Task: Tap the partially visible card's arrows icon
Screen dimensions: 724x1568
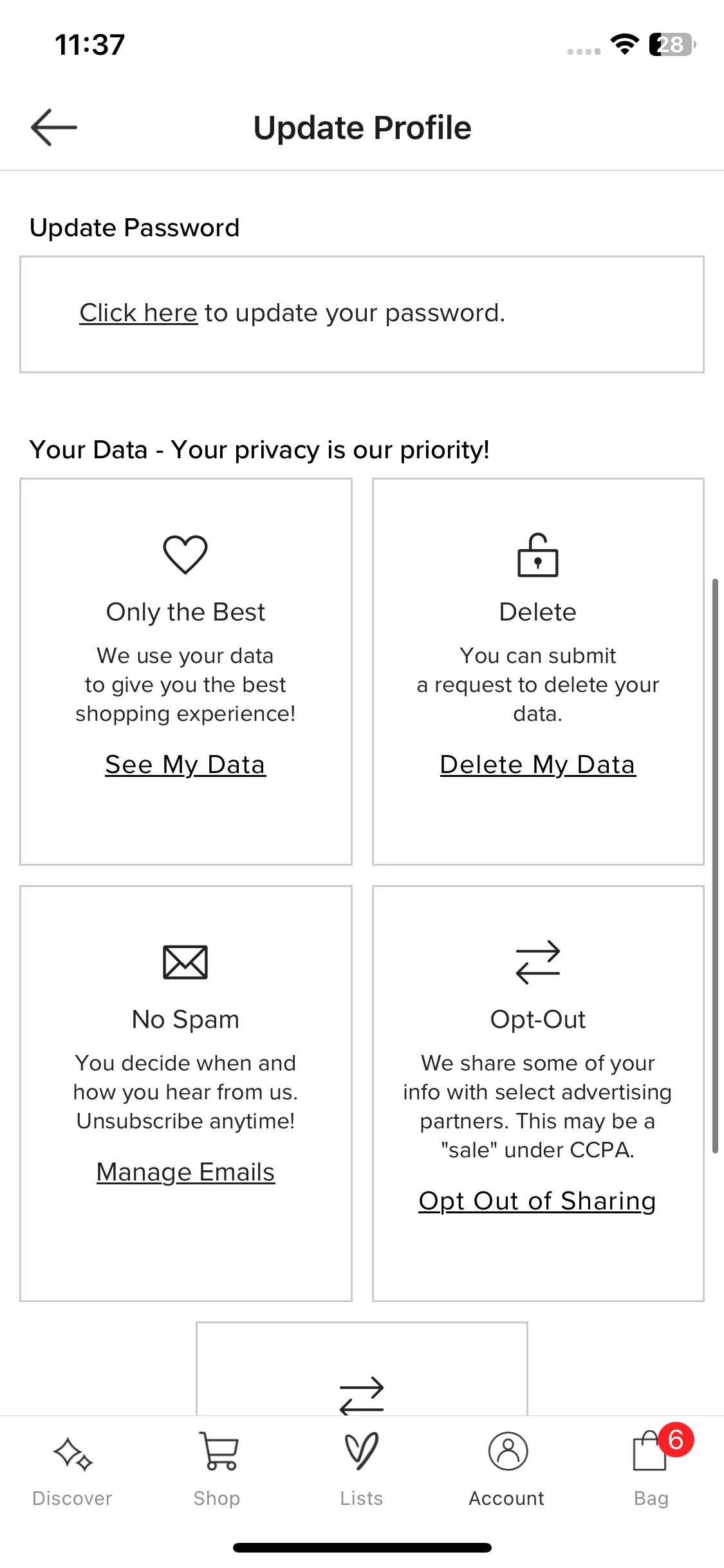Action: (362, 1395)
